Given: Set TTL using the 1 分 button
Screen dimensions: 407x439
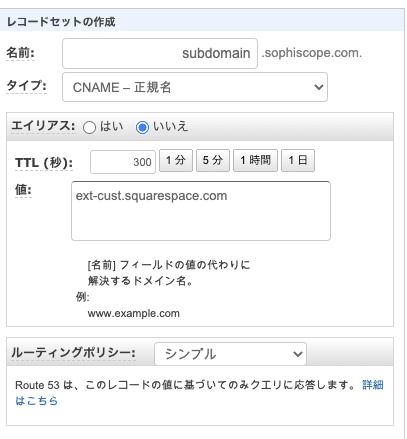Looking at the screenshot, I should [176, 160].
